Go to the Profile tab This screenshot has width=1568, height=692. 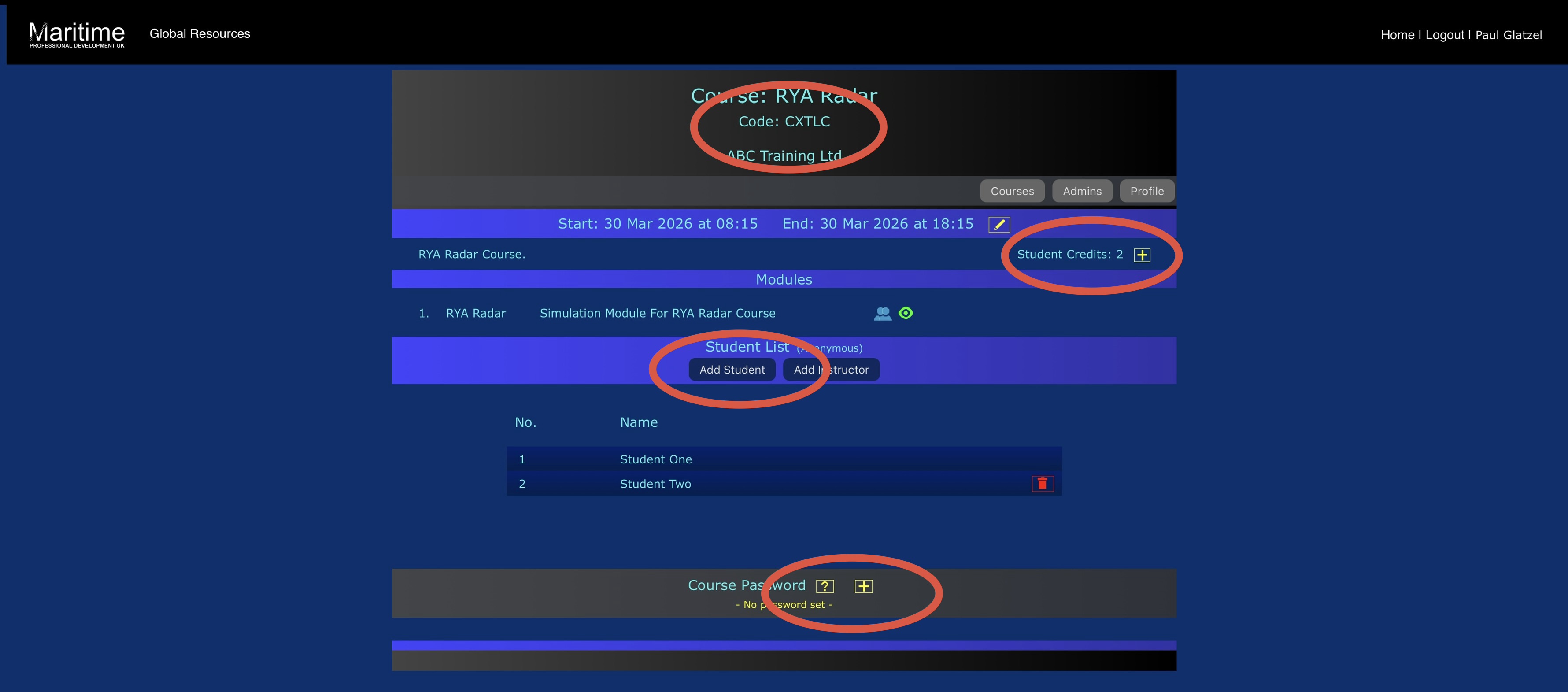1147,191
